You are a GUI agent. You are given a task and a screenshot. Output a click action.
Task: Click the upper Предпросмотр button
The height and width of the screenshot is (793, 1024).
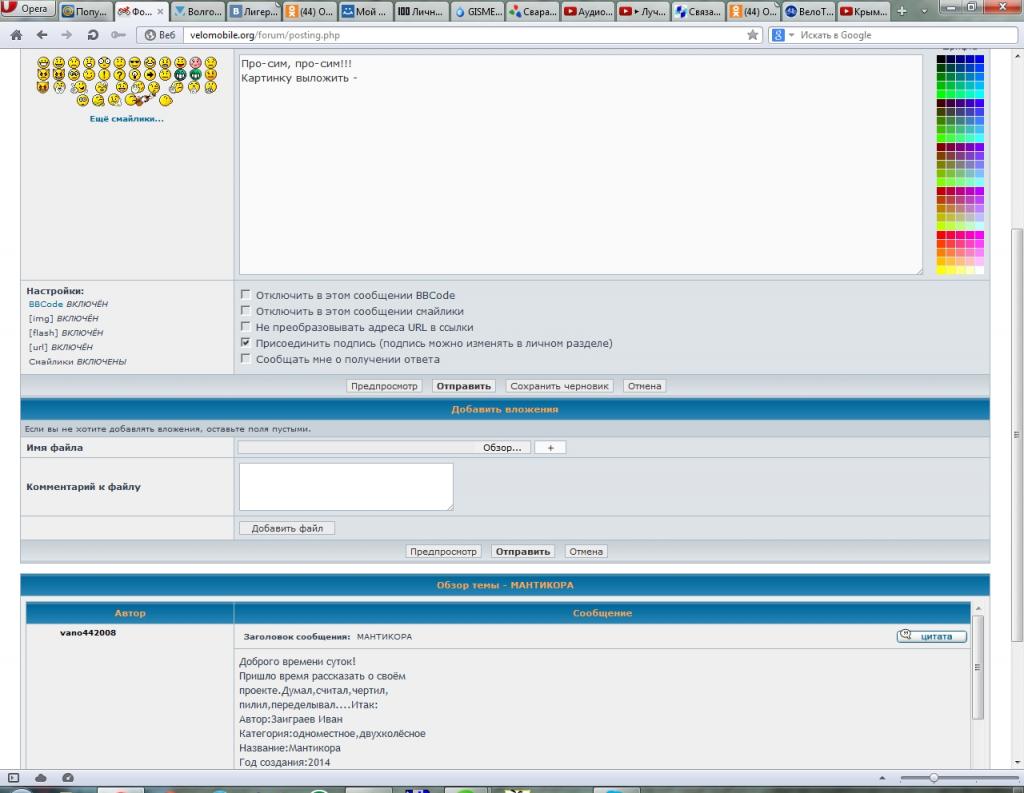click(384, 386)
